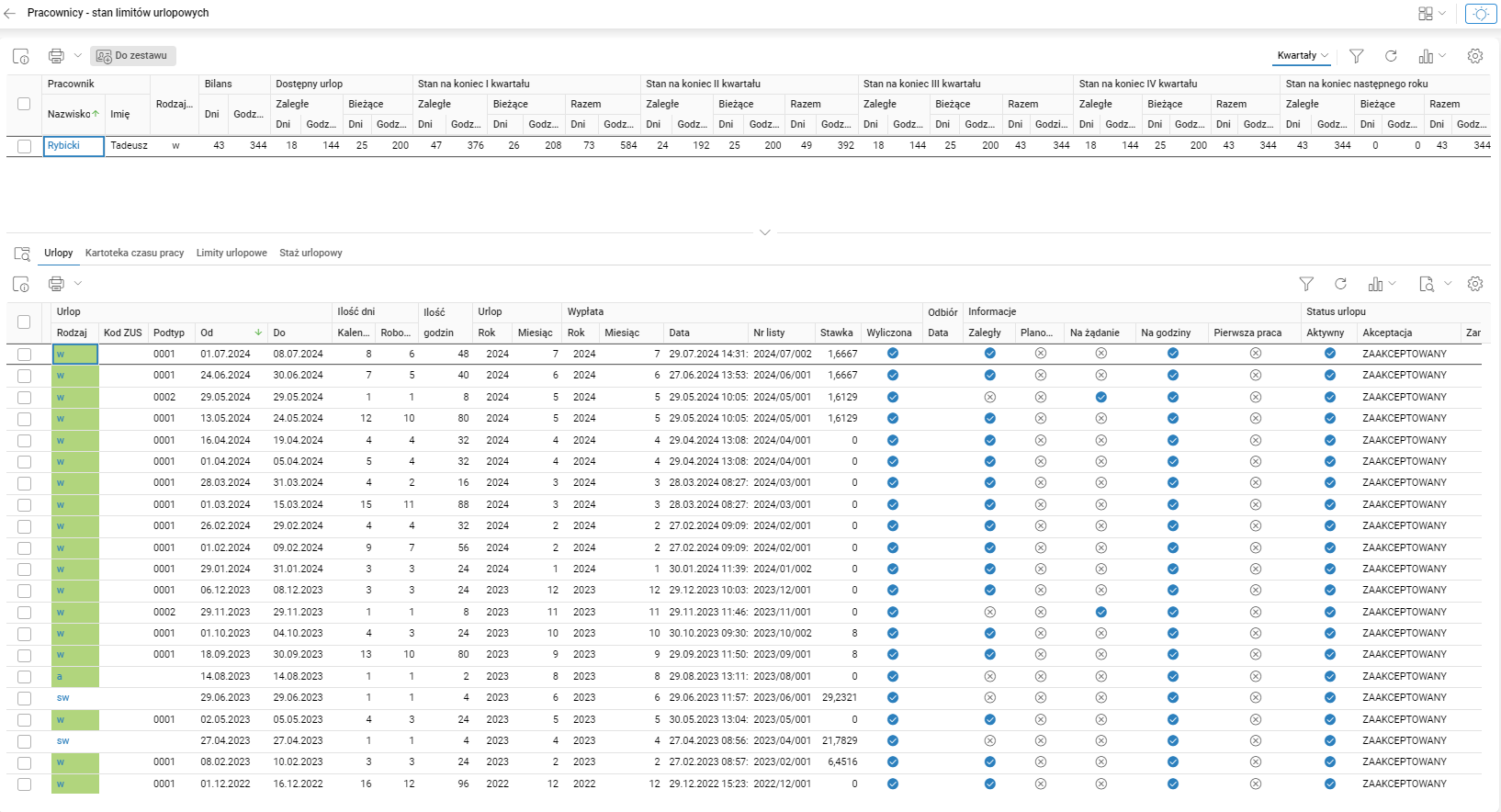Open the filter for the leave list

pos(1306,284)
